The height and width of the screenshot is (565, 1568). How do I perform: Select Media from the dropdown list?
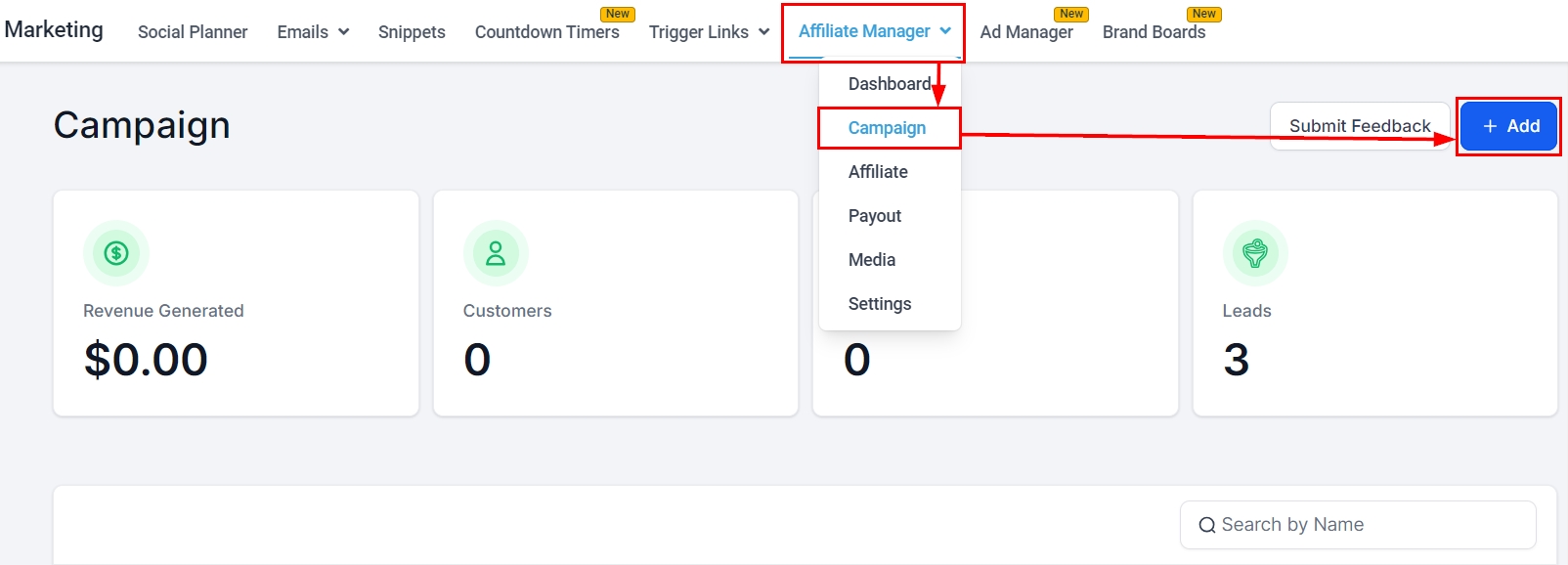click(x=872, y=260)
